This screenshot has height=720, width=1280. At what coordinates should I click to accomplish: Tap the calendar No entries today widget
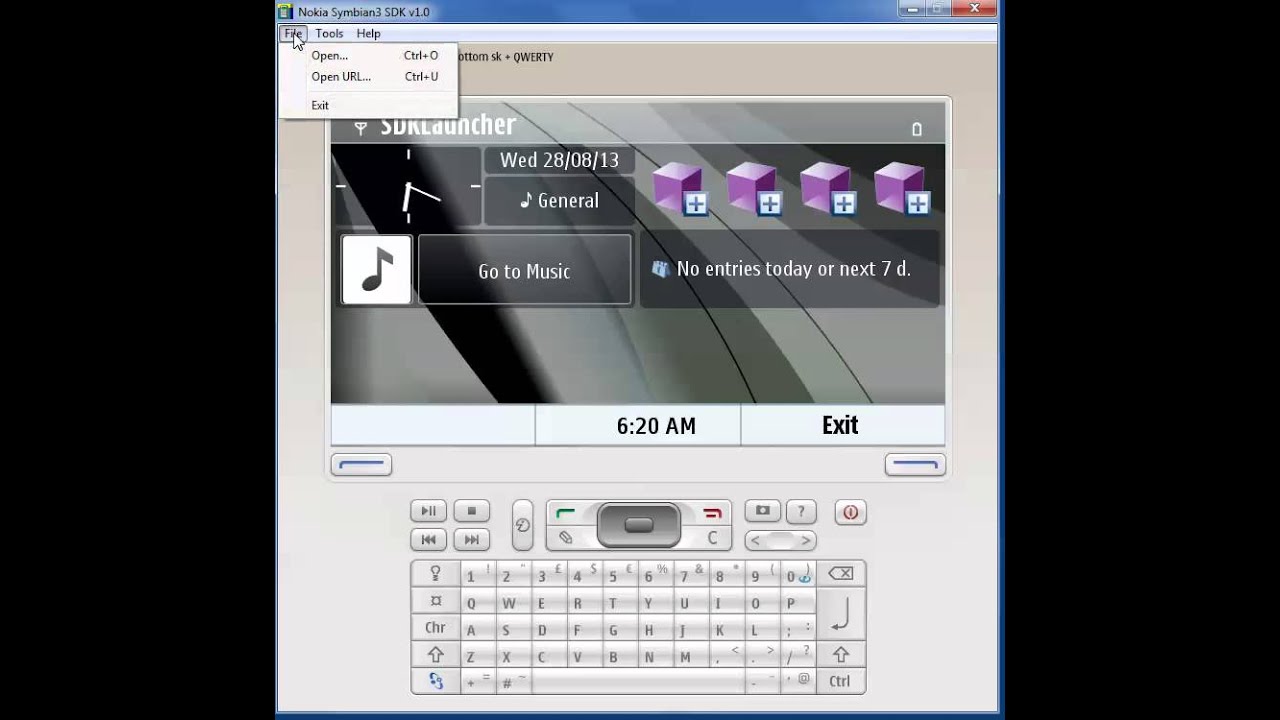[790, 269]
